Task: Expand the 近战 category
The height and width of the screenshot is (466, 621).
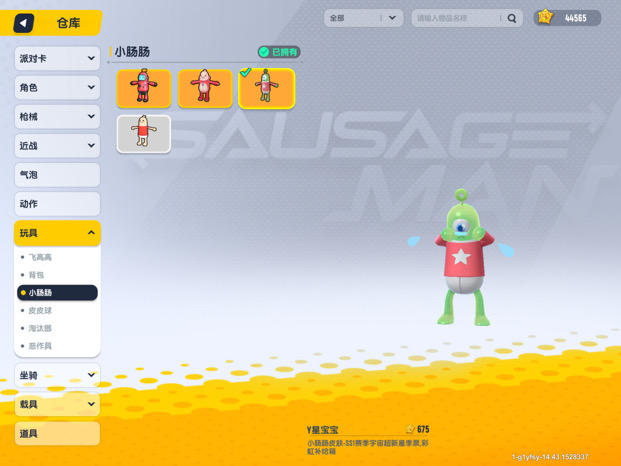Action: (57, 146)
